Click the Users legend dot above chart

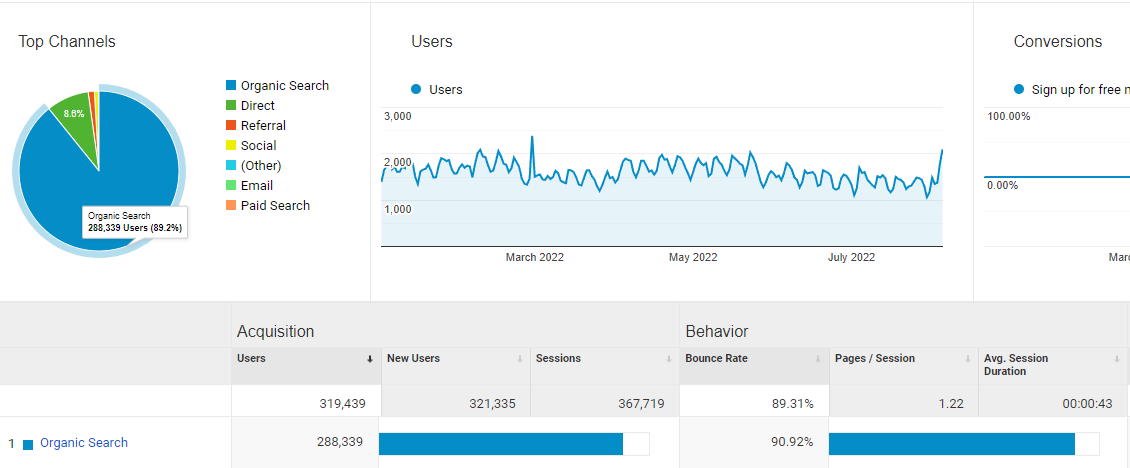pyautogui.click(x=416, y=89)
